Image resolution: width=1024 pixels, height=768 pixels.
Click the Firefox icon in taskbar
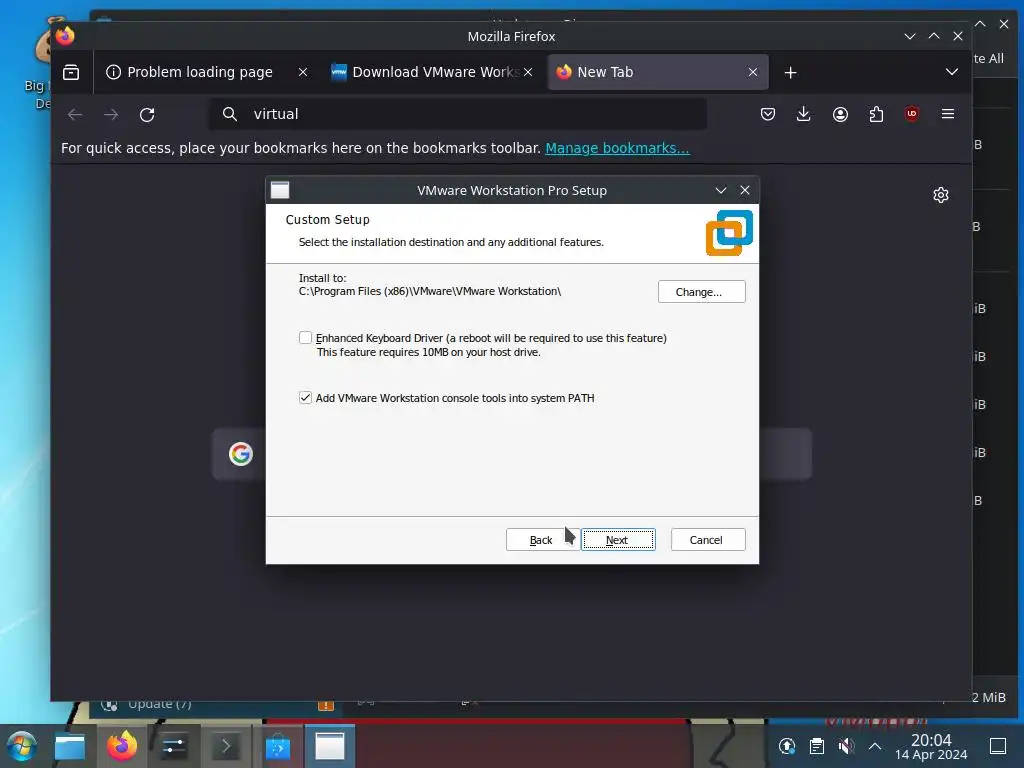(122, 746)
